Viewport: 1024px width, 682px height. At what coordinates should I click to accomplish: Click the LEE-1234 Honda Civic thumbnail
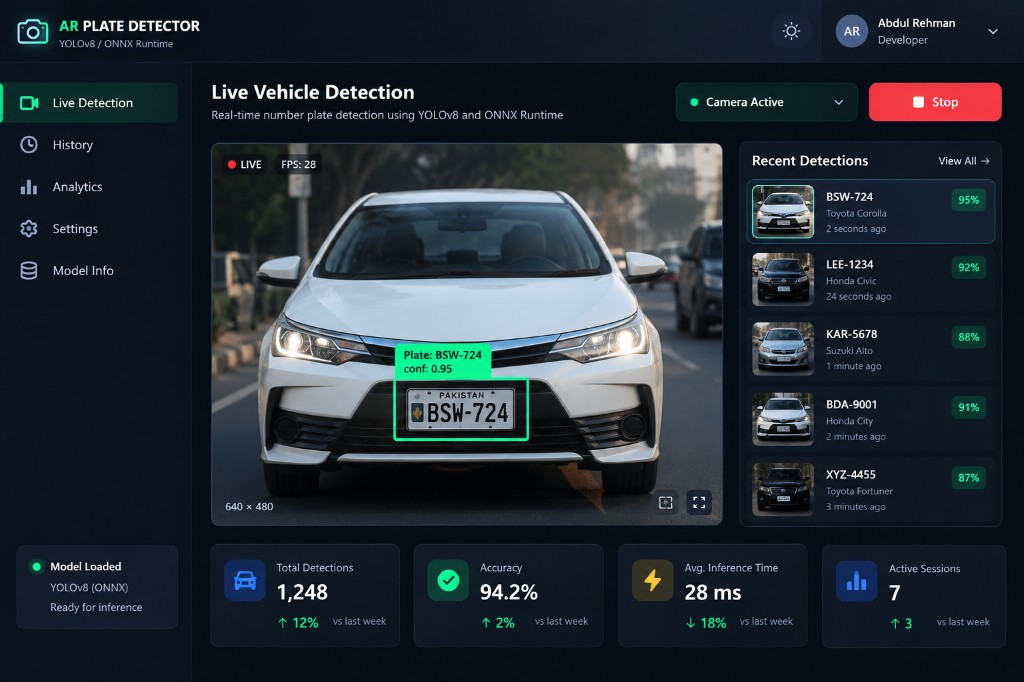pos(783,280)
